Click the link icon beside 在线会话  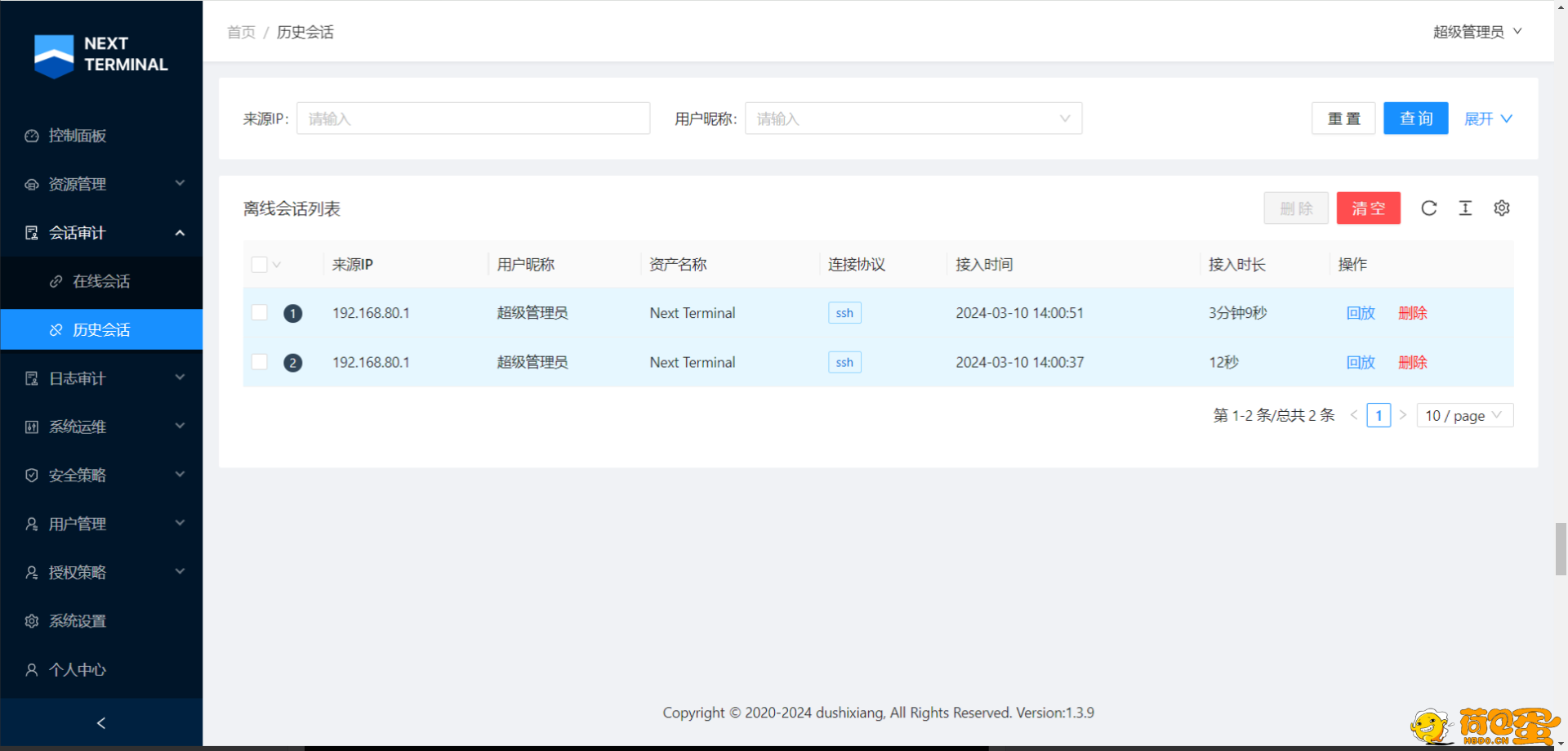click(x=56, y=281)
